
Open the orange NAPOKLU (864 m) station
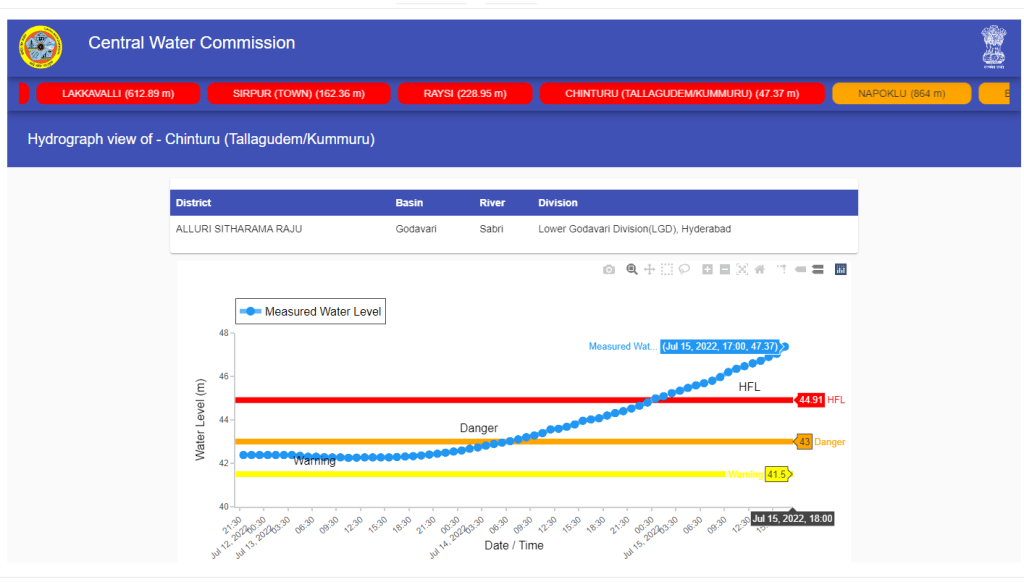click(x=901, y=94)
